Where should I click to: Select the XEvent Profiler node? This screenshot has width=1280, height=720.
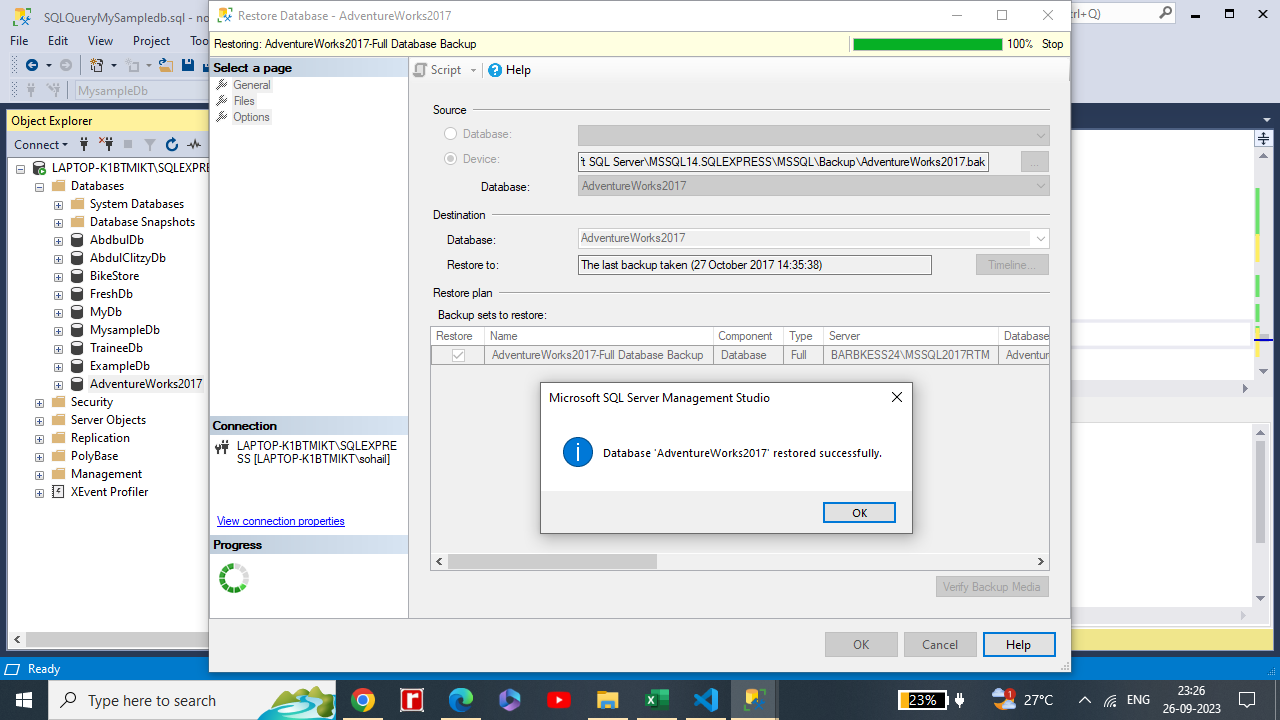pos(109,492)
